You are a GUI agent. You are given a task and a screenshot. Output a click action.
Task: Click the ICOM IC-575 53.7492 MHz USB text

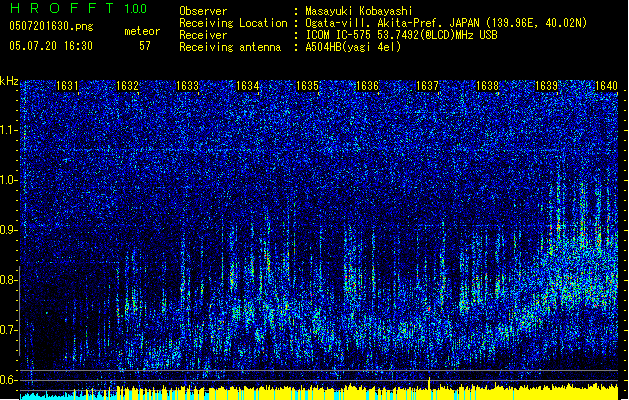point(402,35)
